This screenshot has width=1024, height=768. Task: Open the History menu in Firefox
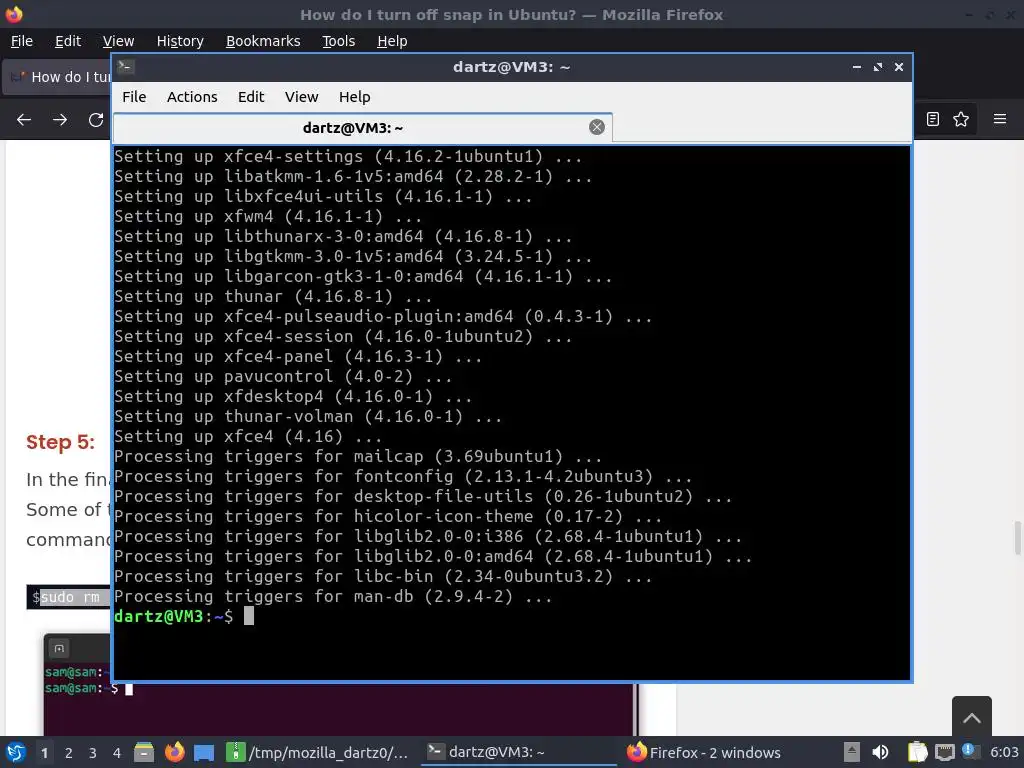(x=180, y=41)
